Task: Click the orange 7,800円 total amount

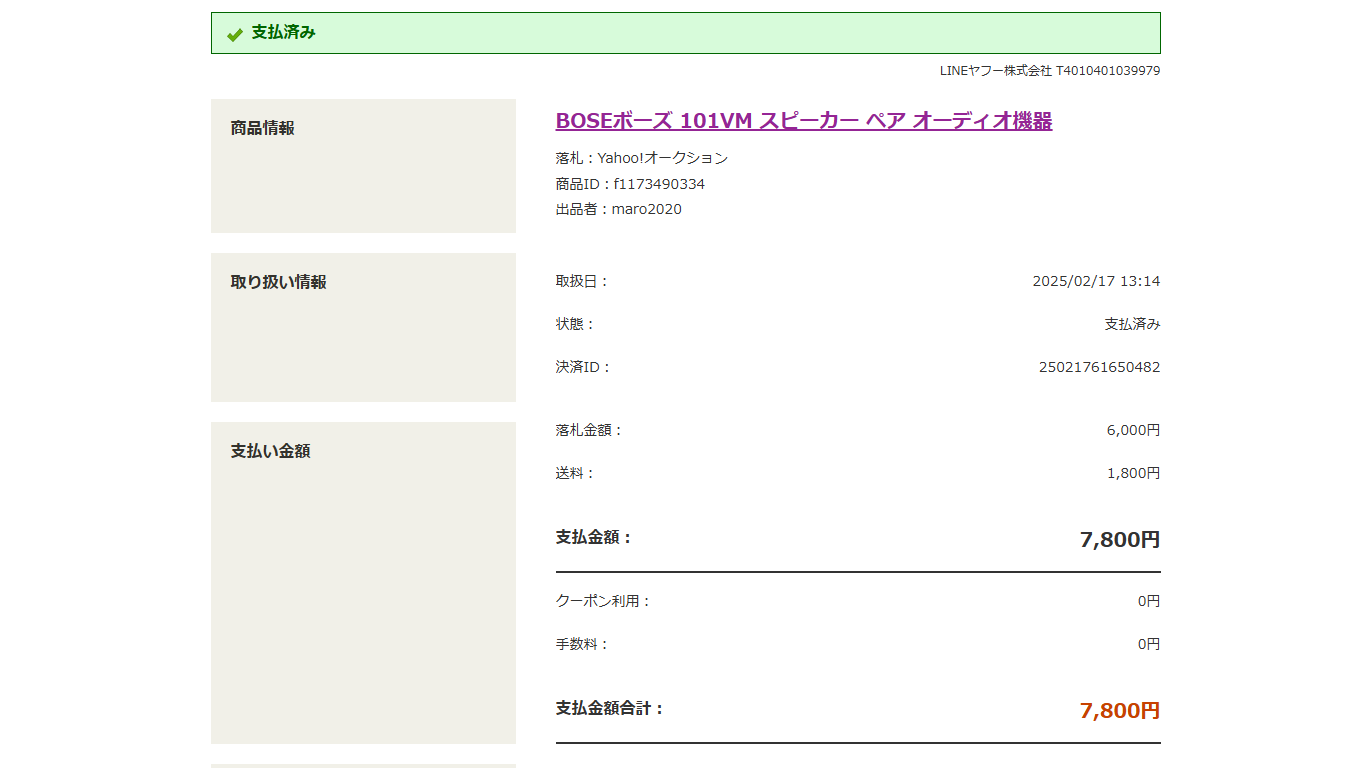Action: click(x=1119, y=711)
